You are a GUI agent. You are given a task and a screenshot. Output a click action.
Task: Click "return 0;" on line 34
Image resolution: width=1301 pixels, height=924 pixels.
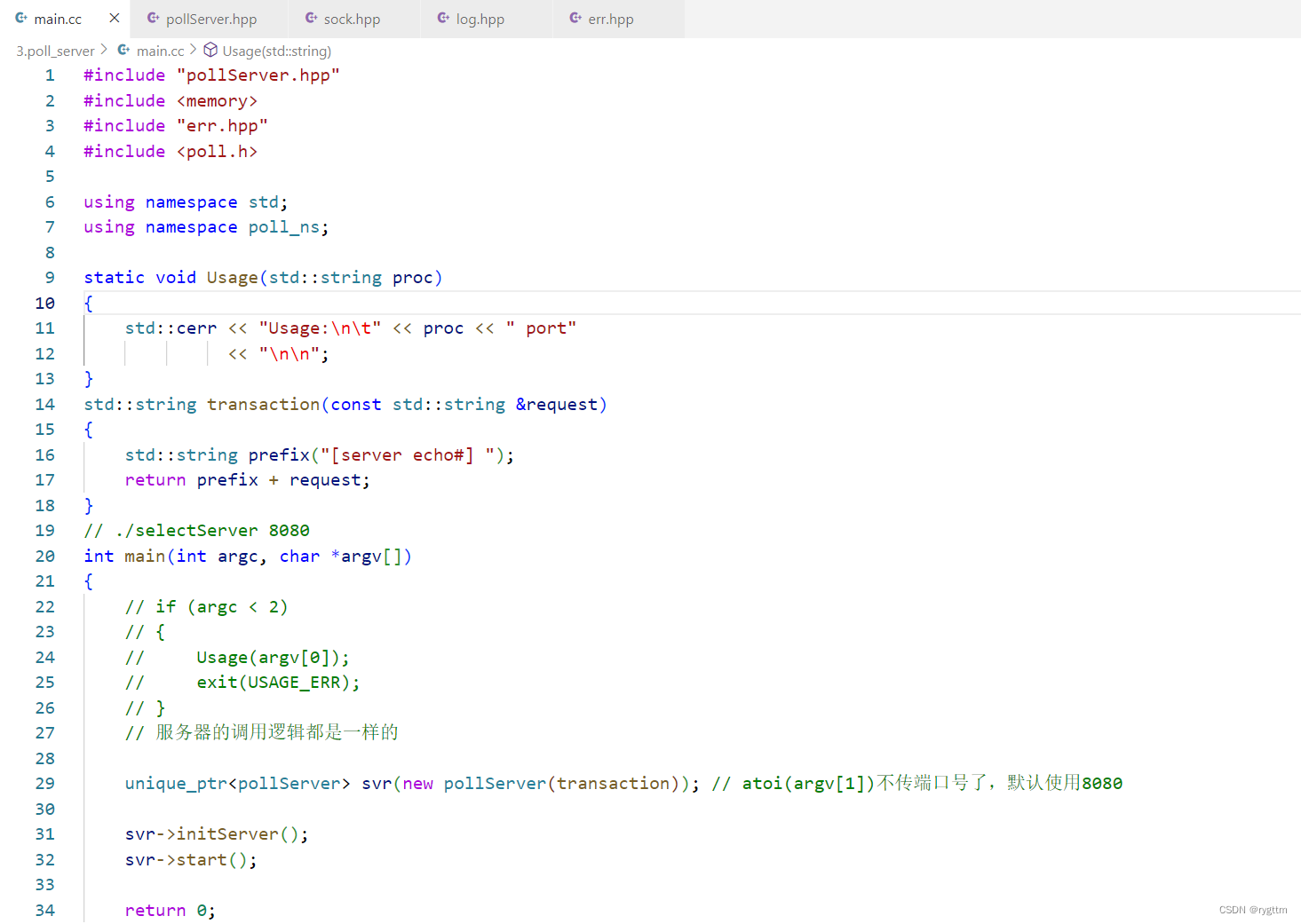click(x=170, y=911)
